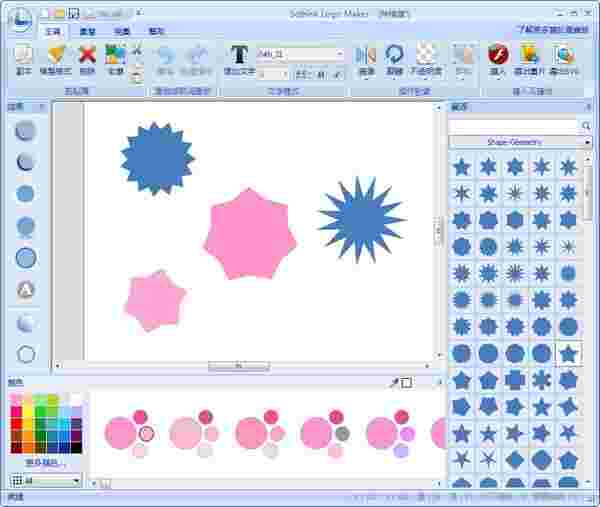Viewport: 600px width, 507px height.
Task: Click the colorful puzzle pieces icon
Action: click(x=116, y=55)
